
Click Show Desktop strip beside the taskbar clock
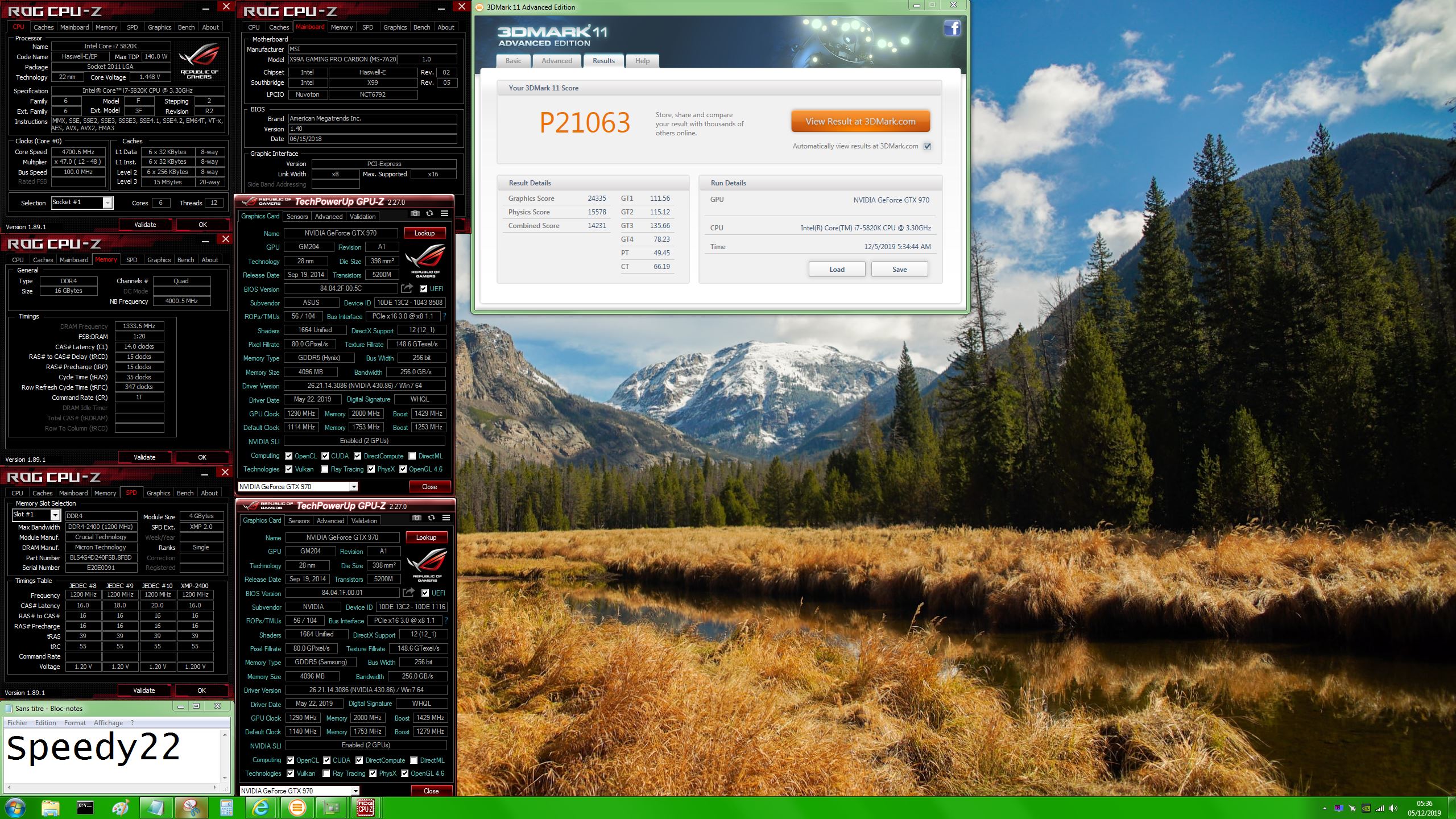click(x=1451, y=808)
